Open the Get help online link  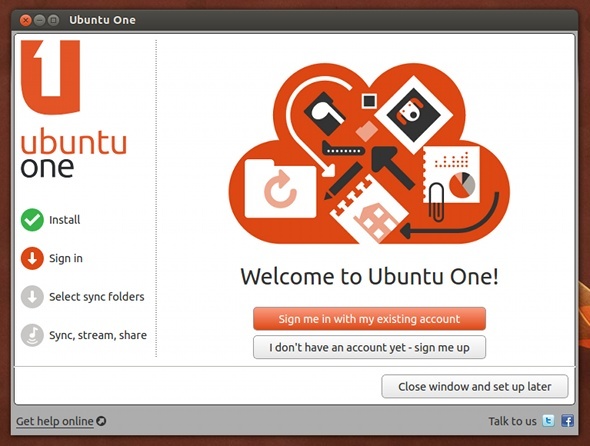(x=55, y=421)
